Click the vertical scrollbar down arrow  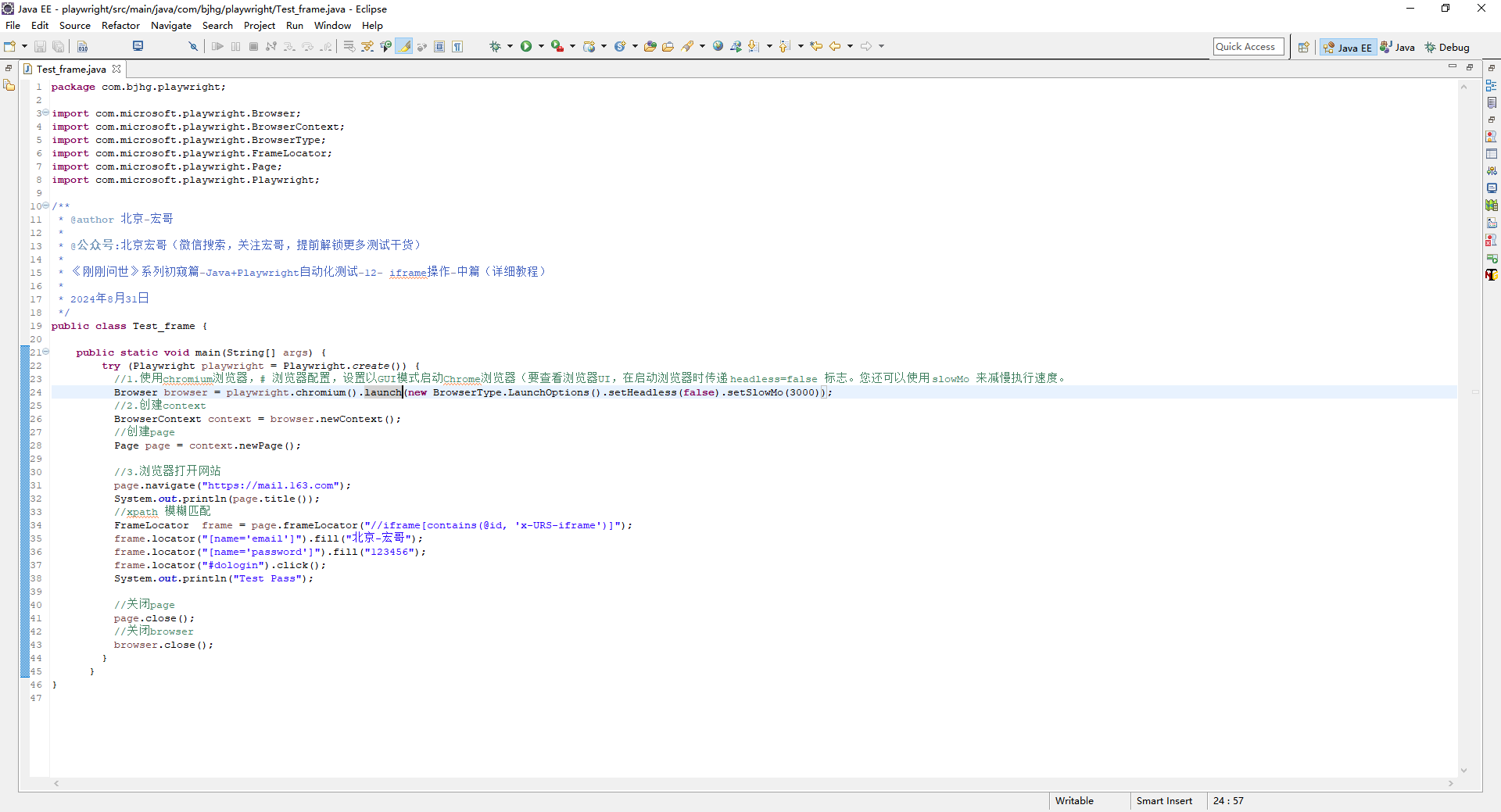(x=1464, y=771)
